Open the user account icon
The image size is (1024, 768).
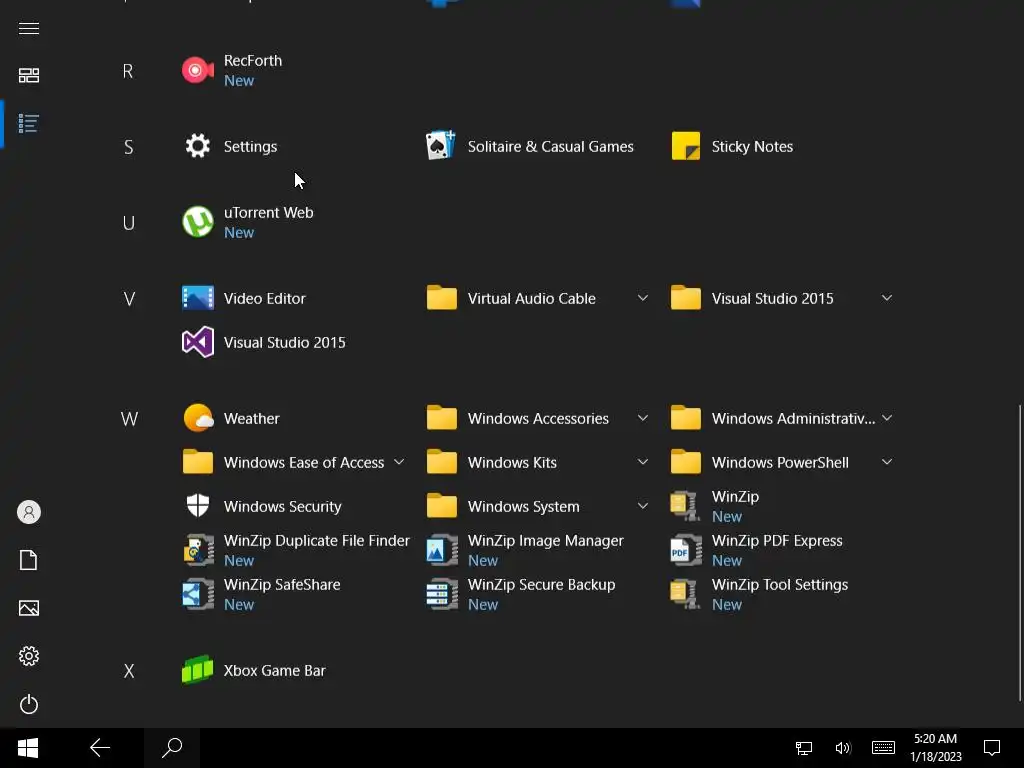(29, 512)
